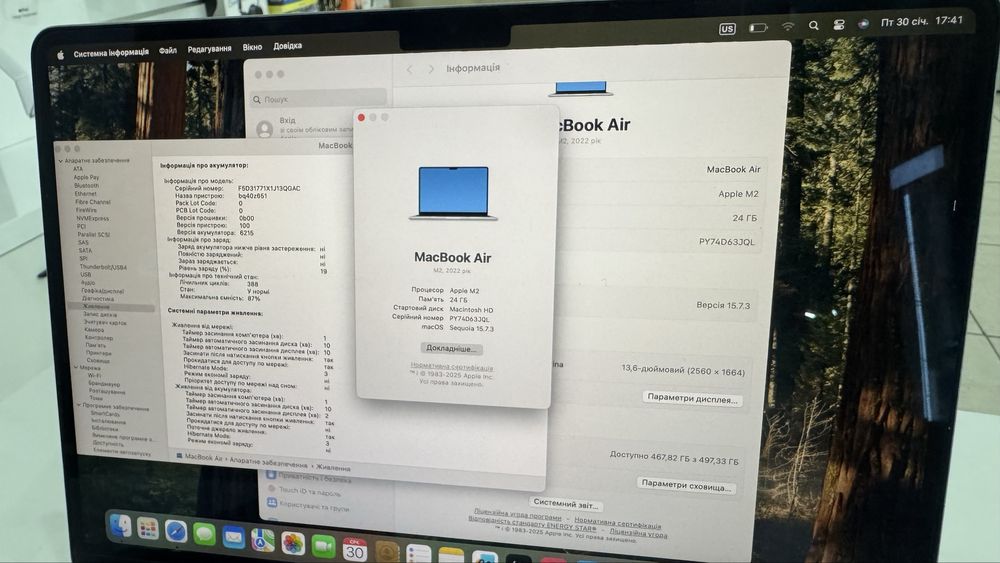Select SmartCards in the sidebar
The width and height of the screenshot is (1000, 563).
[105, 414]
